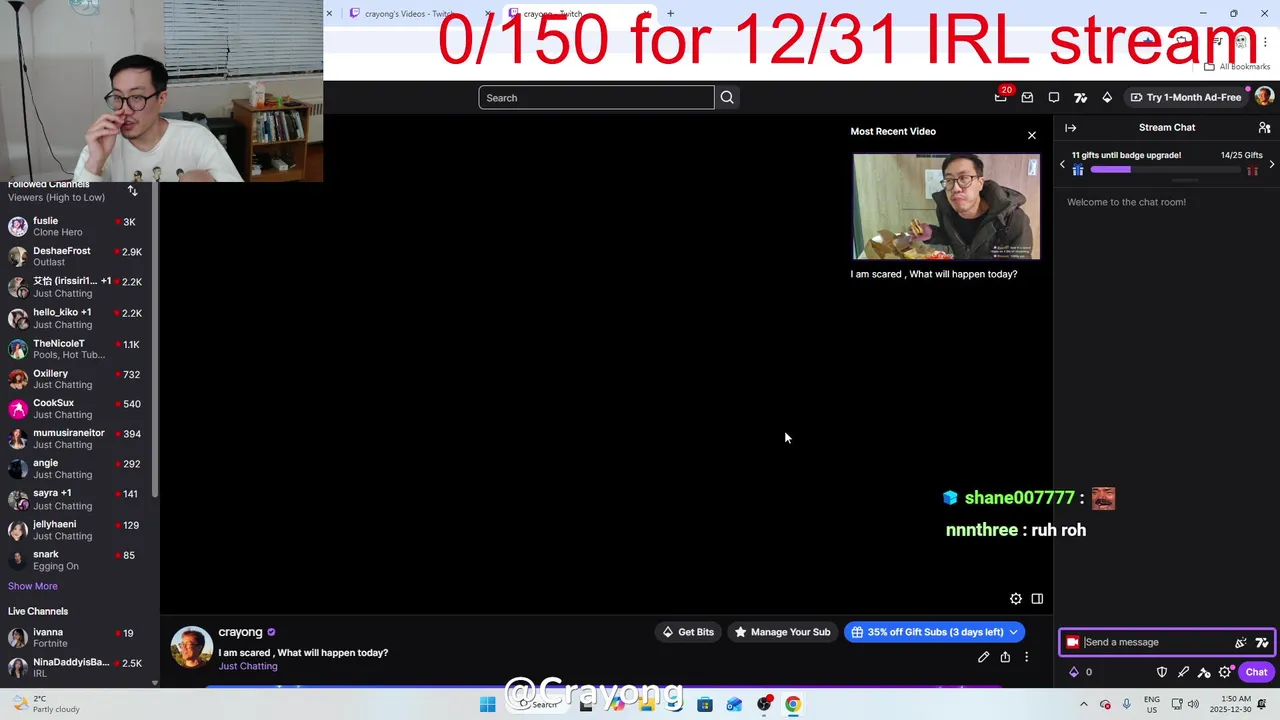The height and width of the screenshot is (720, 1280).
Task: Click Manage Your Sub button
Action: 783,632
